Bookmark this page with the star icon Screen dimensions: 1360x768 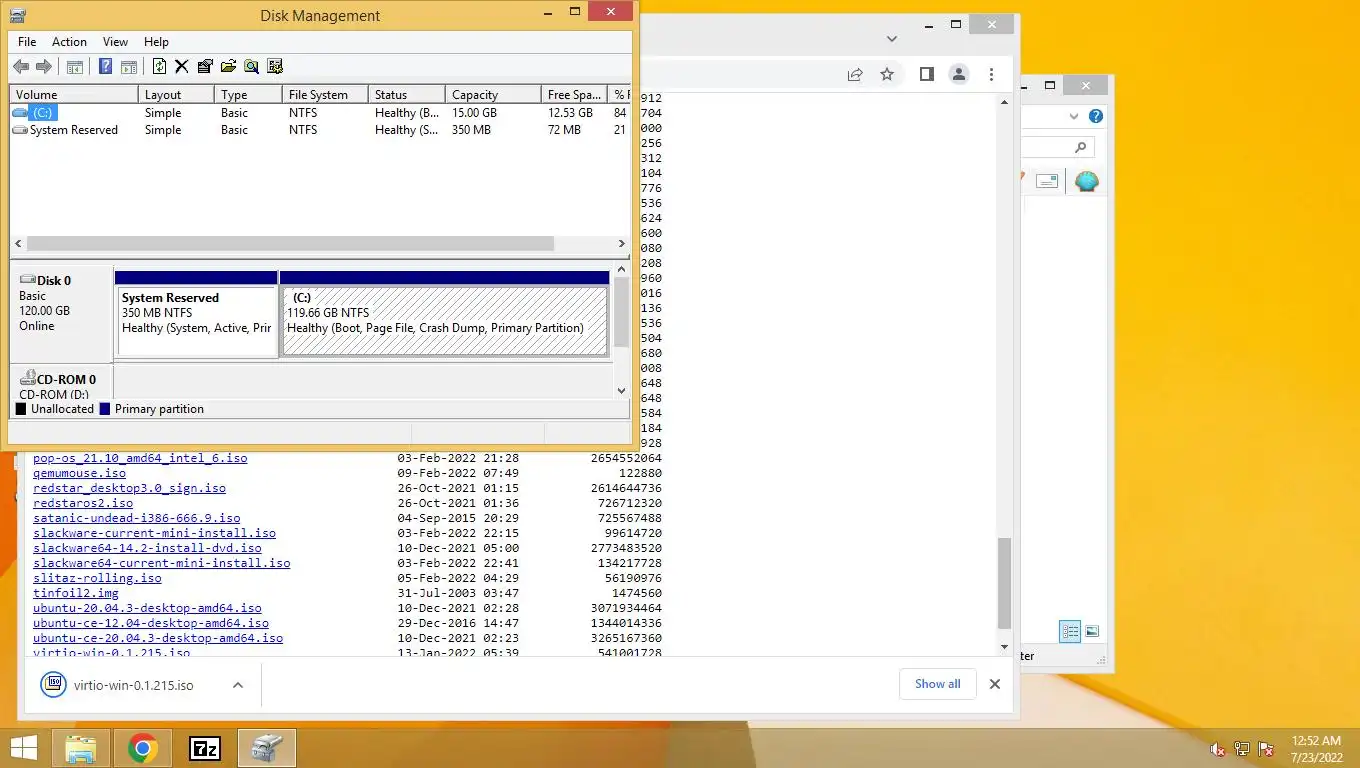[886, 74]
